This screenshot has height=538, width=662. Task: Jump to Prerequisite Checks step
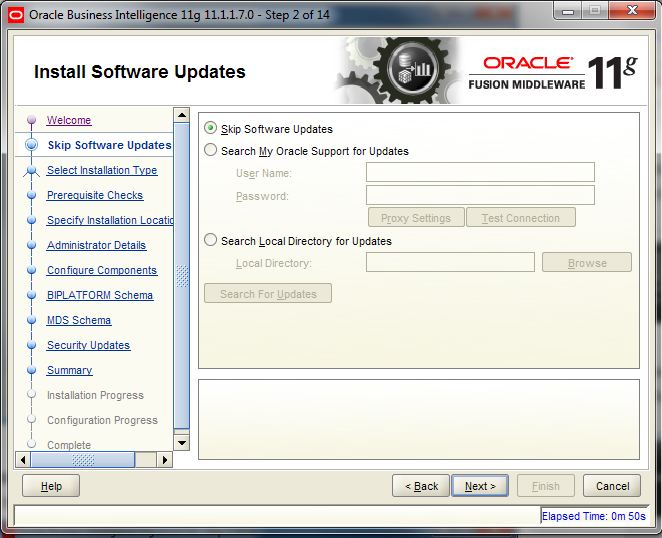coord(95,195)
